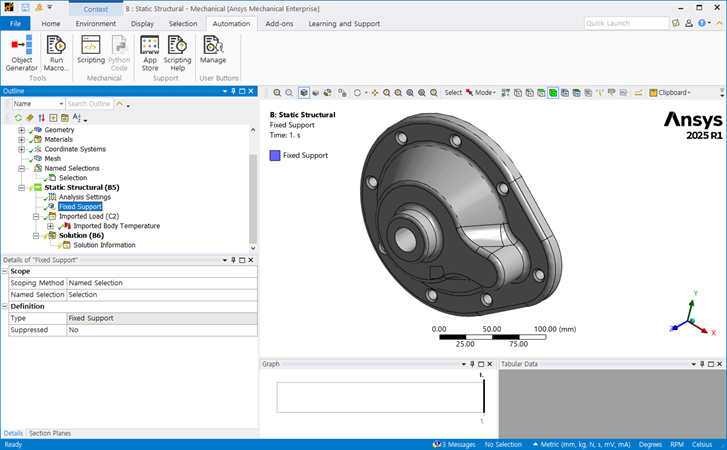
Task: Click Zoom Out magnifier in graphics toolbar
Action: (289, 93)
